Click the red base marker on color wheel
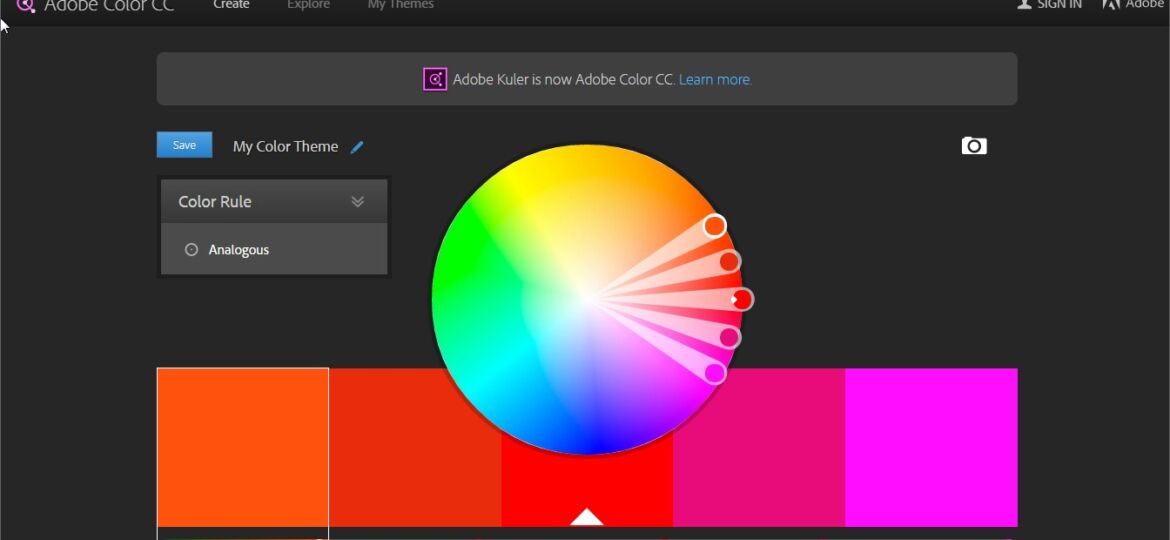This screenshot has width=1170, height=540. pyautogui.click(x=742, y=299)
